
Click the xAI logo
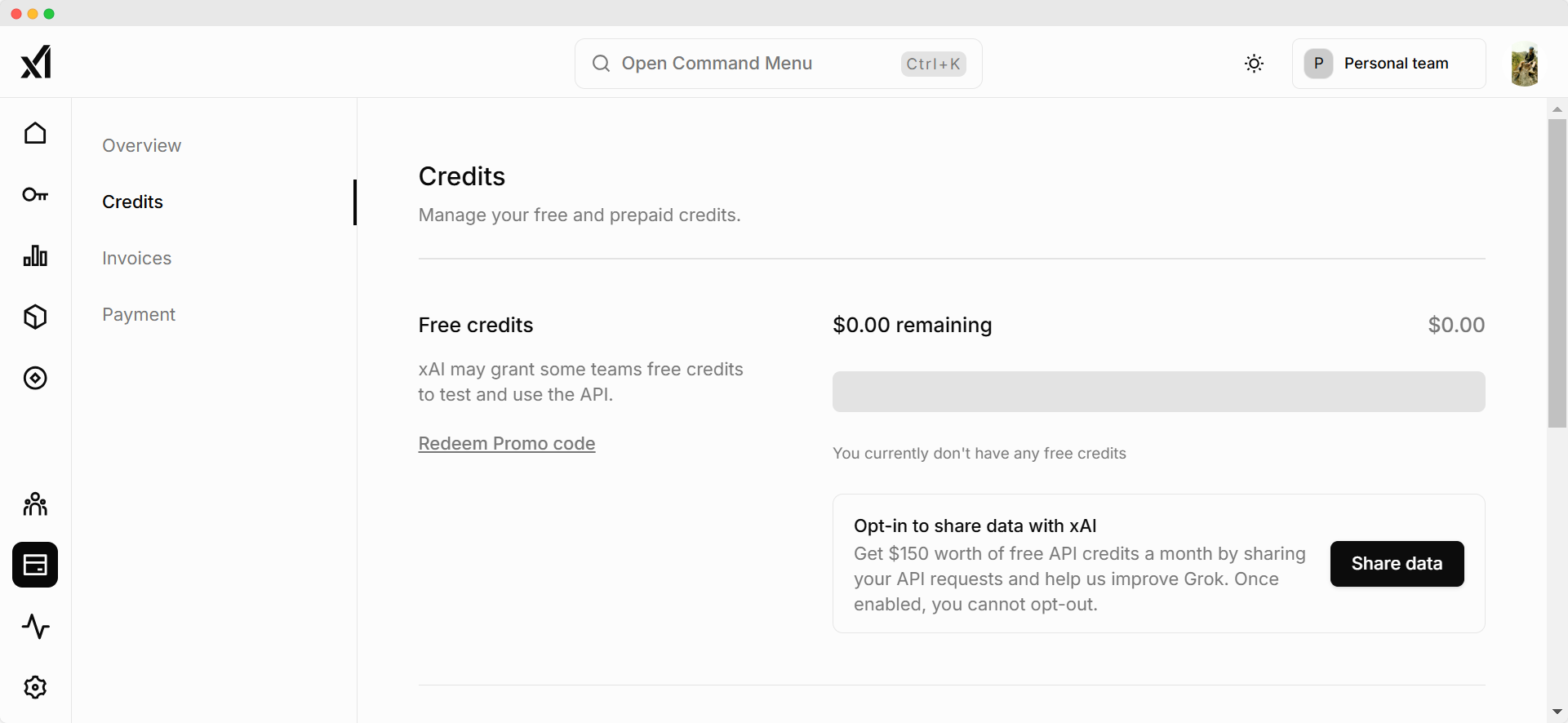coord(36,62)
